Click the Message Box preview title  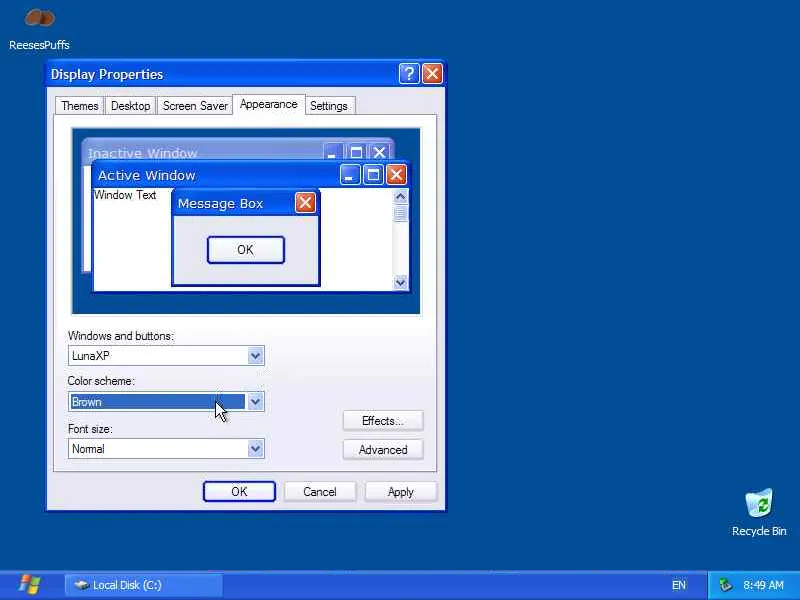(220, 204)
